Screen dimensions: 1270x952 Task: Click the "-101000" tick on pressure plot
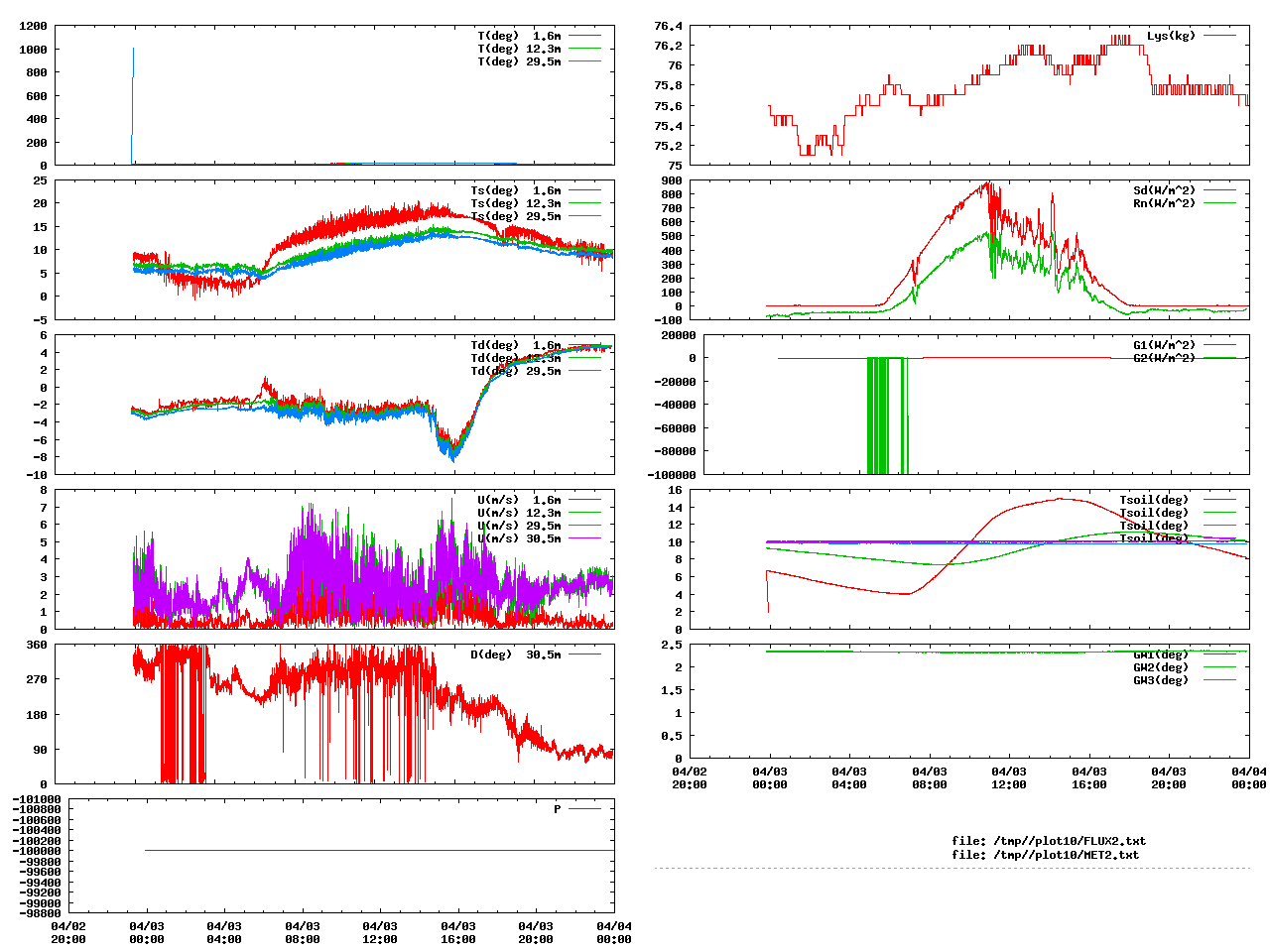(37, 799)
